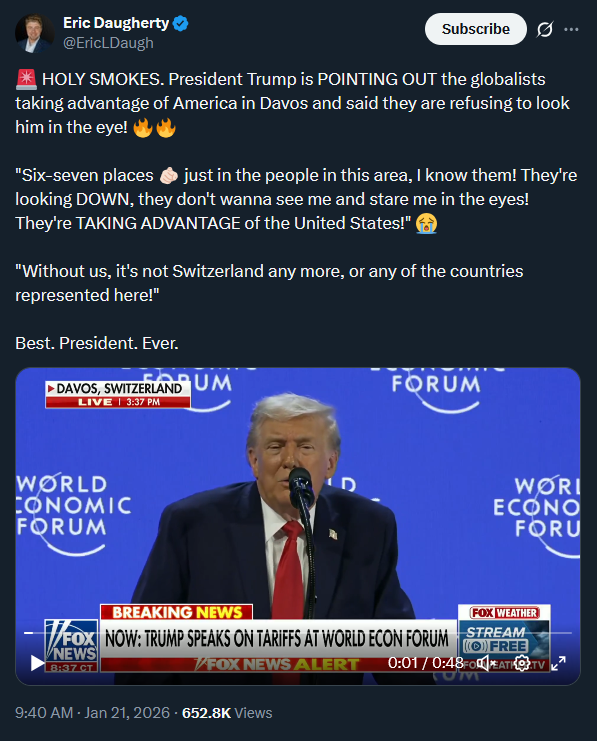Switch the video to fullscreen
Screen dimensions: 597x741
tap(558, 663)
